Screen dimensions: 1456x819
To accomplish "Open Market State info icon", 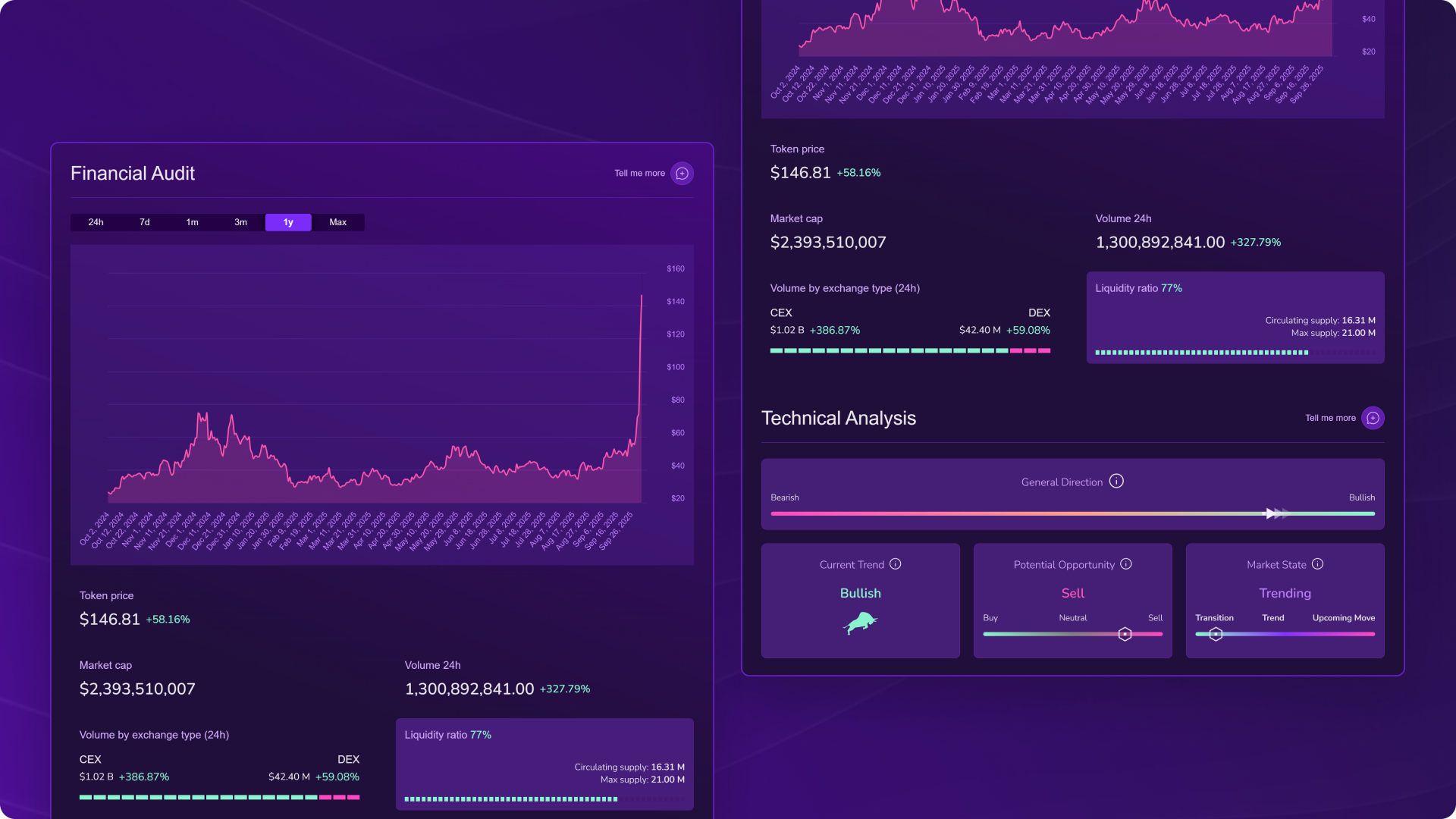I will tap(1318, 564).
